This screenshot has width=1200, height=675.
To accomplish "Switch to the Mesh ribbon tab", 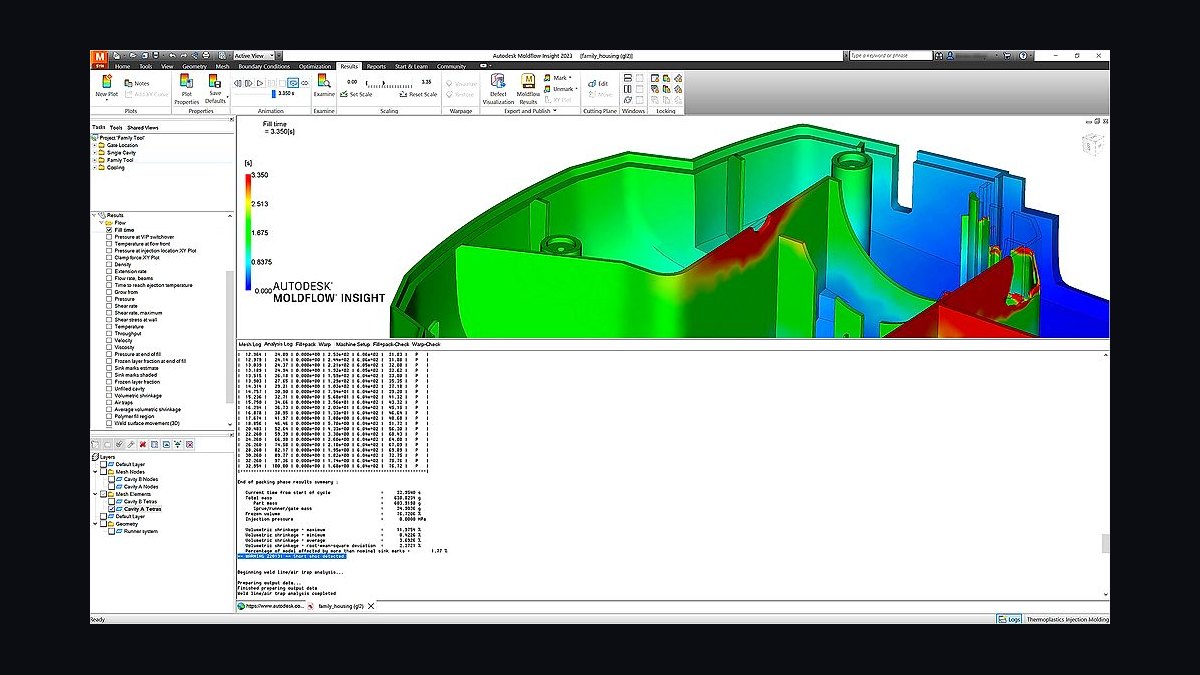I will [221, 66].
